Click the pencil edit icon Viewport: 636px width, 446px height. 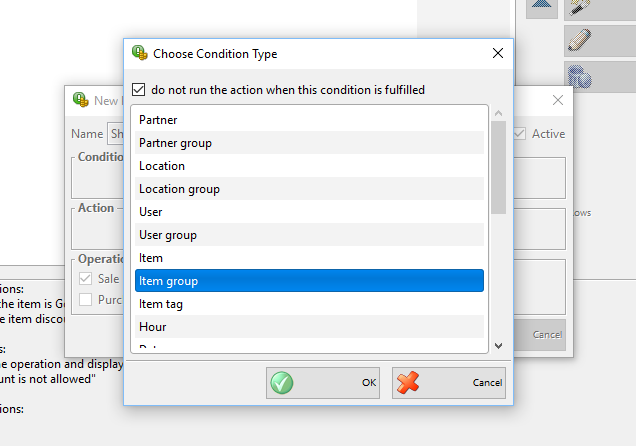(580, 40)
